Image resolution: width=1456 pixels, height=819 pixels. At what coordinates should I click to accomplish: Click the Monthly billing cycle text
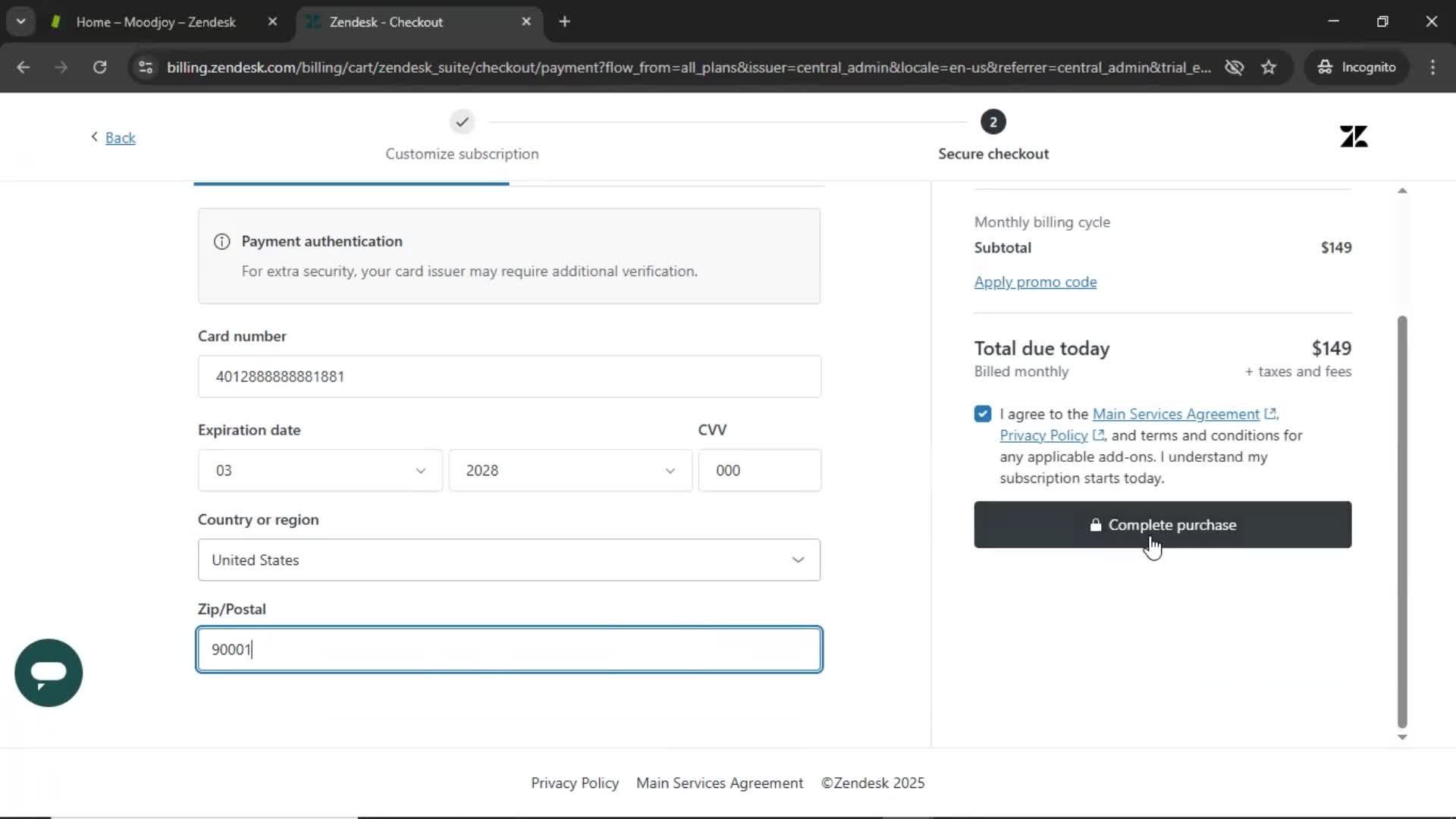tap(1042, 222)
